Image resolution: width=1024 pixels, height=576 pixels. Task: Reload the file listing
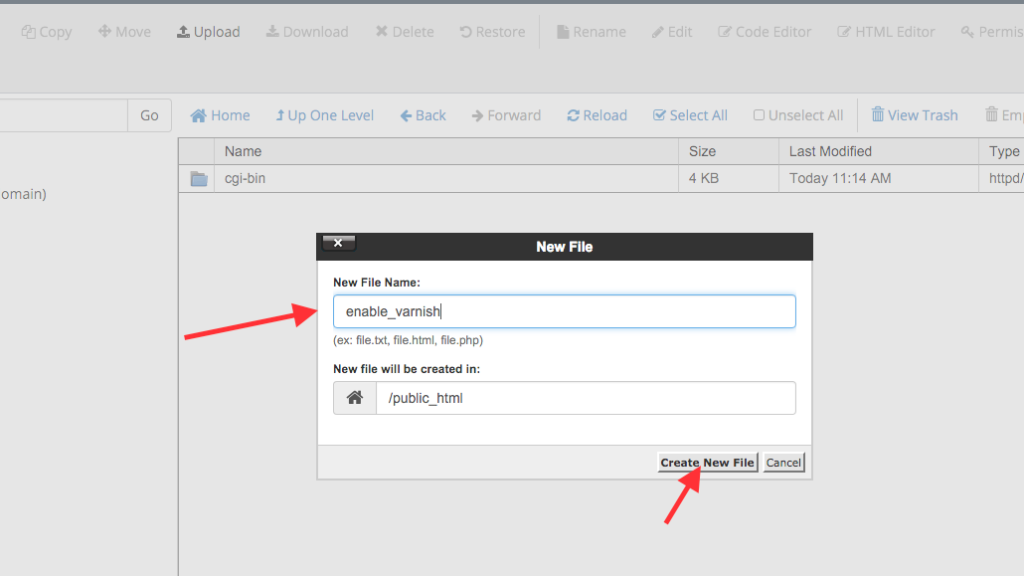click(597, 116)
